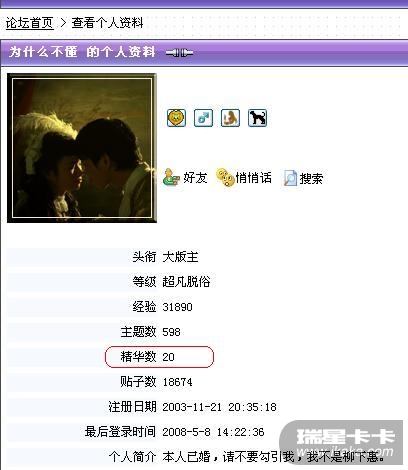Click the blue male gender symbol icon
408x470 pixels.
pyautogui.click(x=203, y=118)
